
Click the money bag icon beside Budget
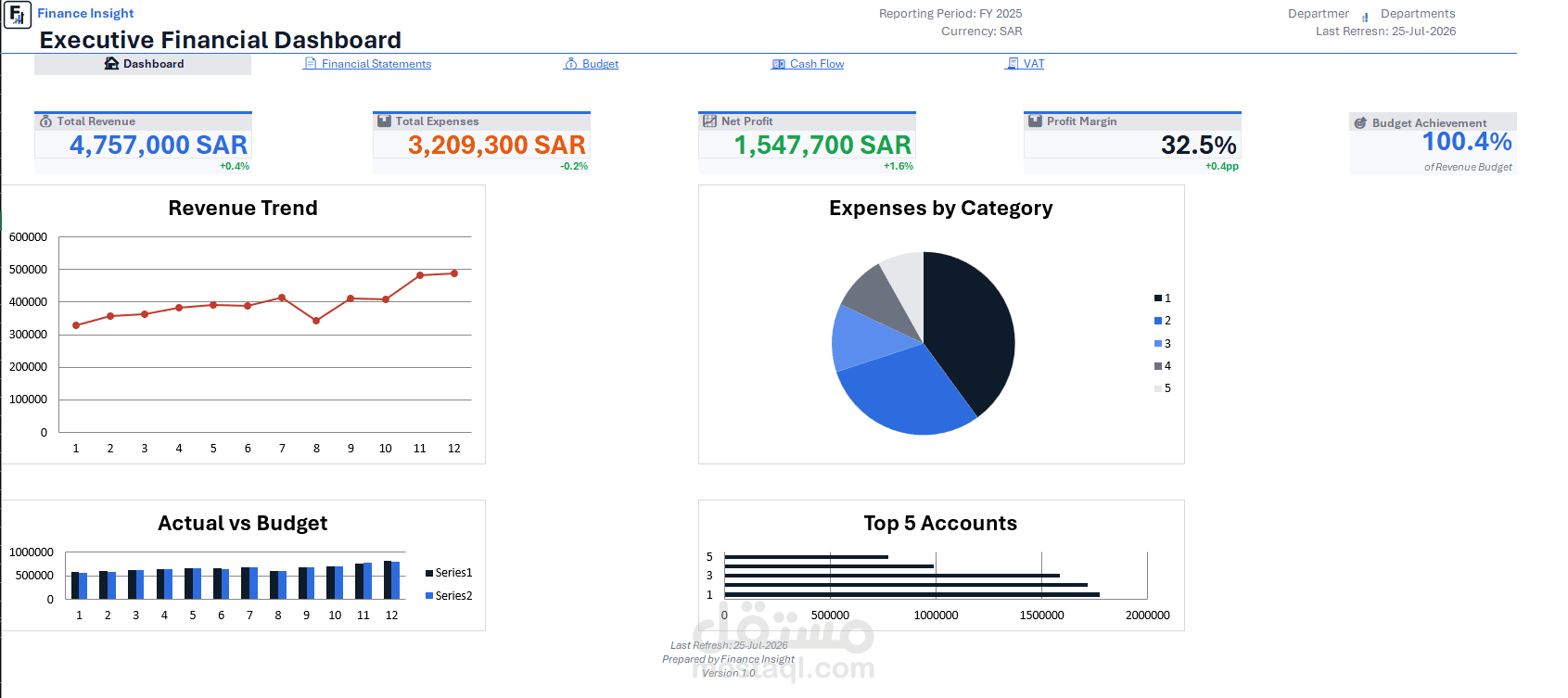570,64
